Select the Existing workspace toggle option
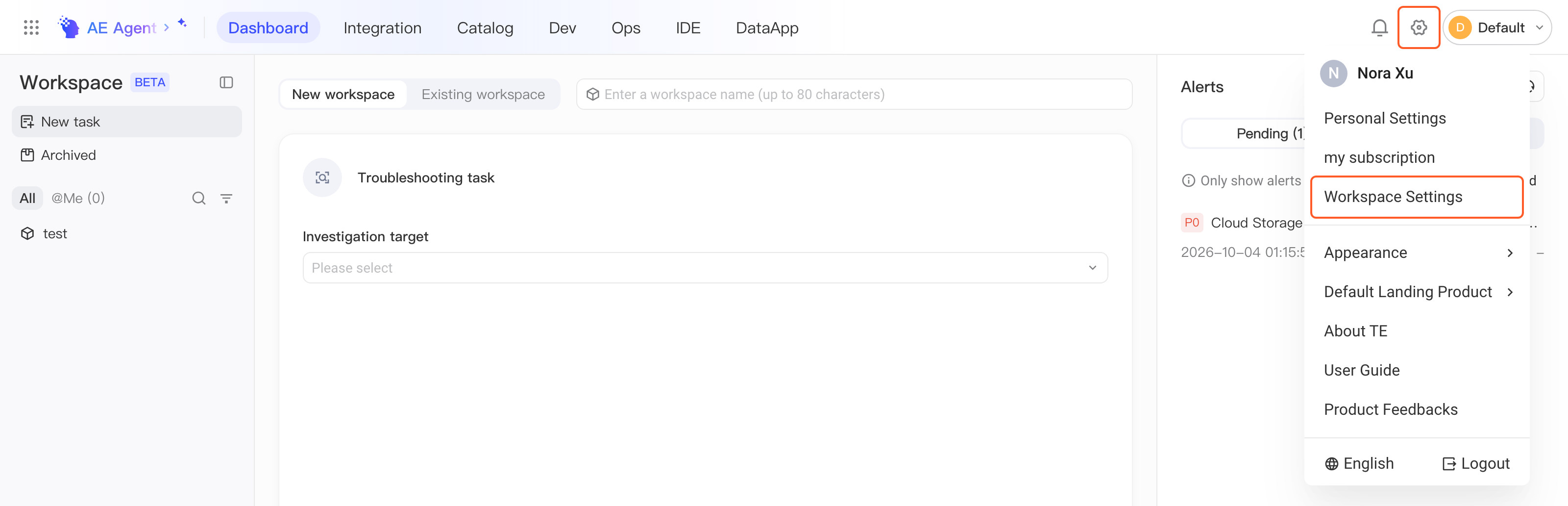Viewport: 1568px width, 506px height. [483, 94]
